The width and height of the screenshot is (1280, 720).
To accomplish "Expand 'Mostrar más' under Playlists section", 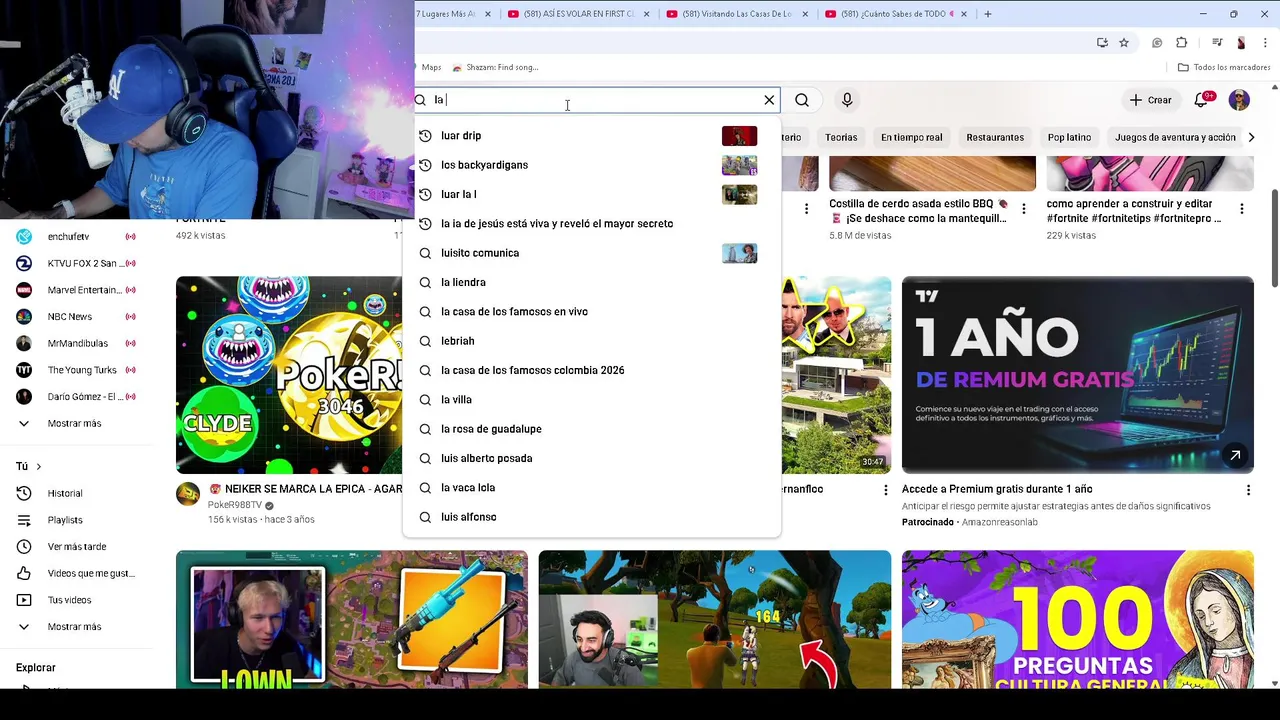I will (x=77, y=627).
